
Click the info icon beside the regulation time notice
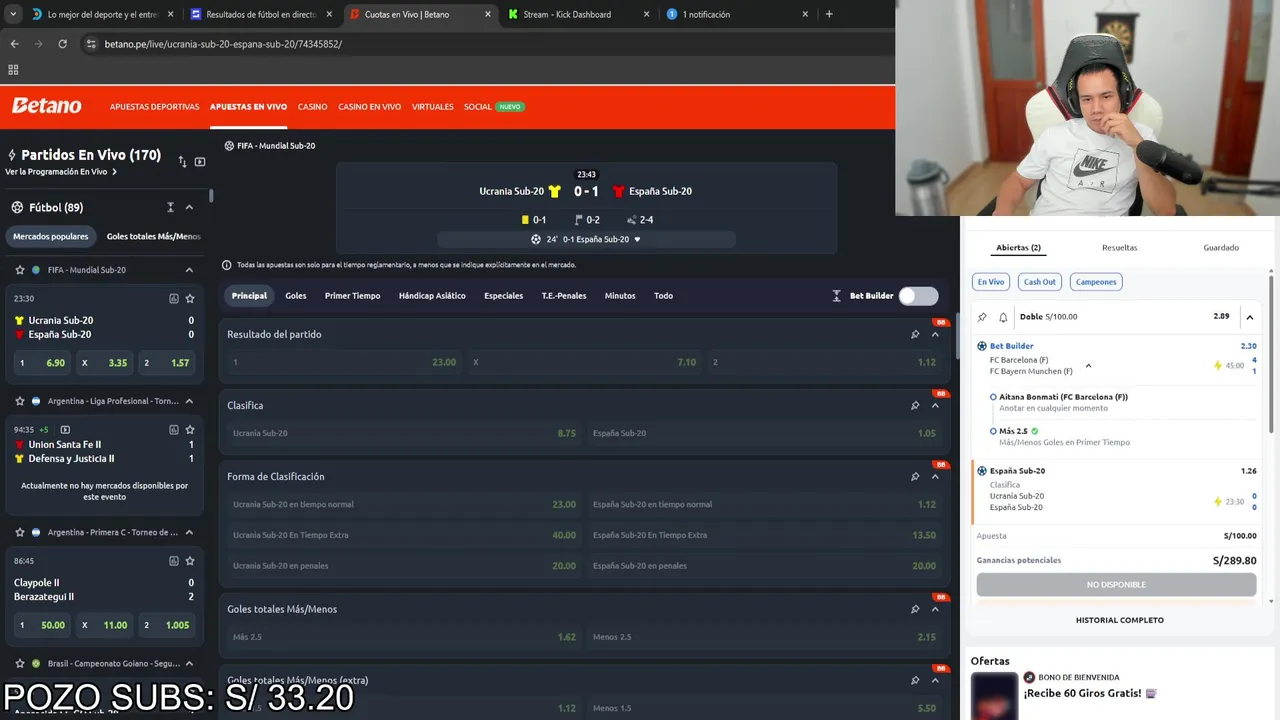(227, 265)
